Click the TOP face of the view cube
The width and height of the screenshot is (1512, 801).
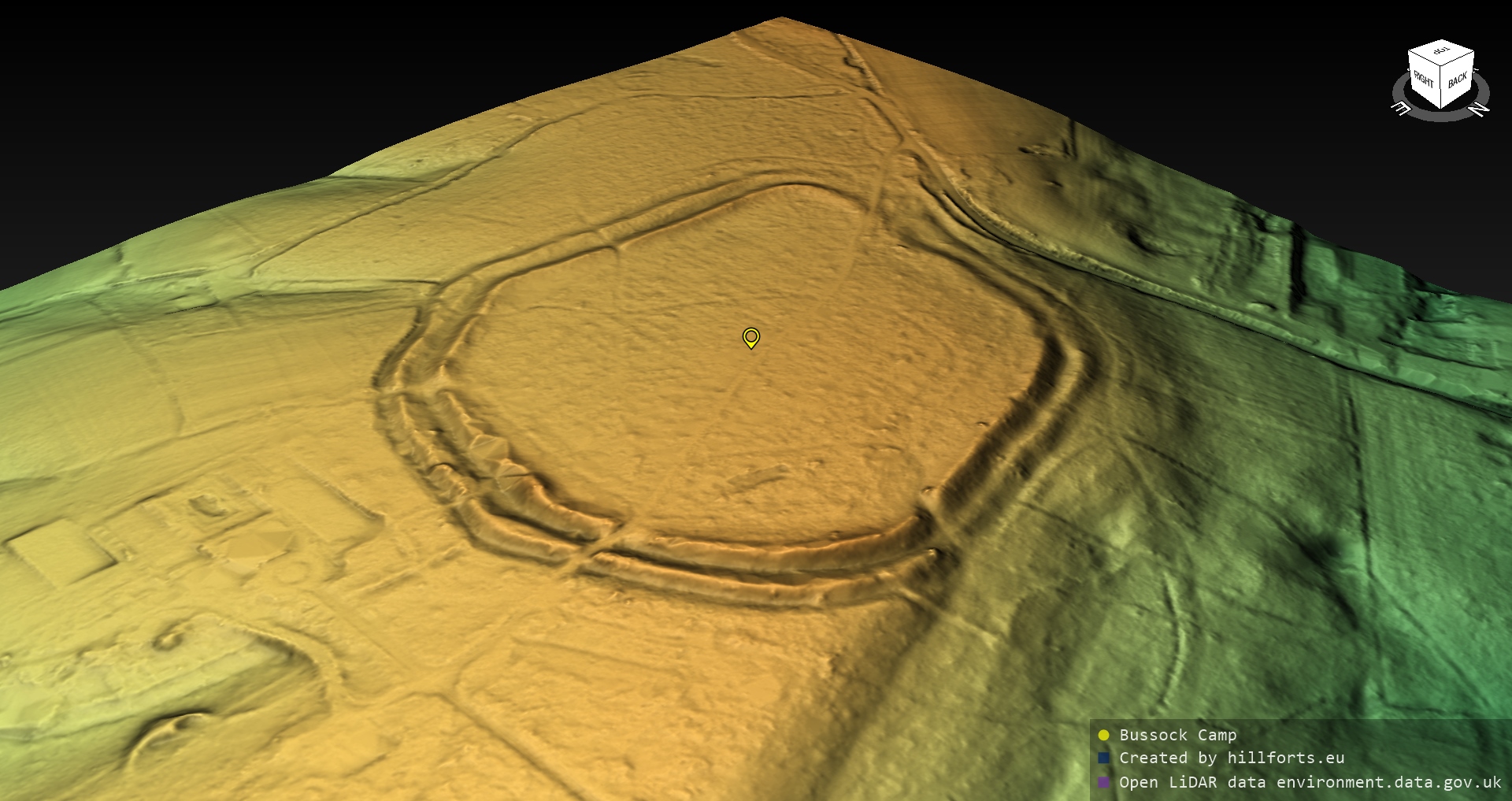point(1441,54)
